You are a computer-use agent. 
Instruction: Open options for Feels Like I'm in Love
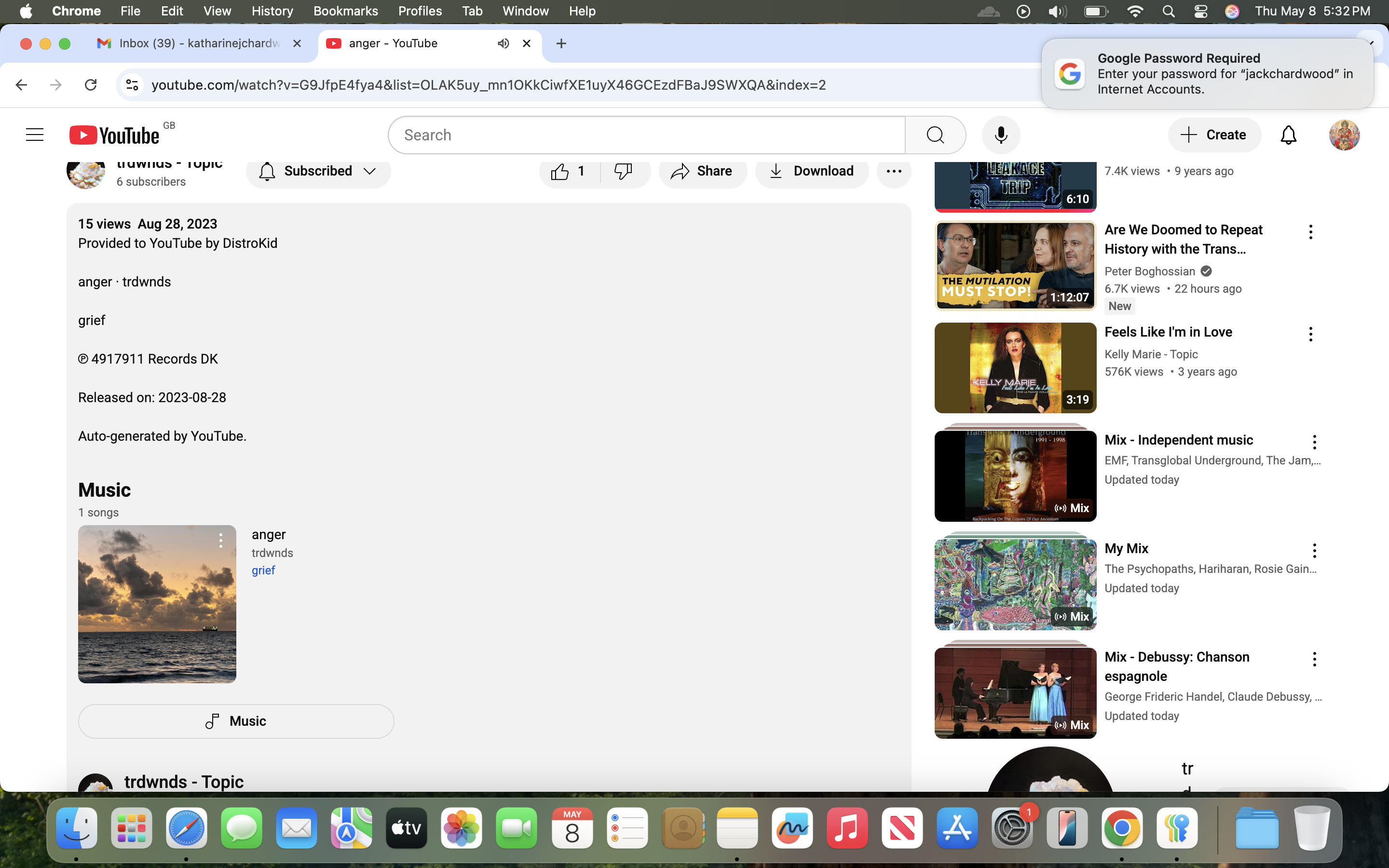tap(1310, 334)
